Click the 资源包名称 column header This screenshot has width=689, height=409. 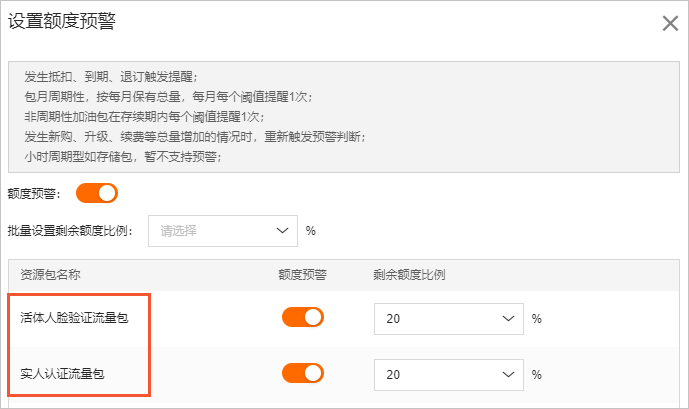coord(50,275)
